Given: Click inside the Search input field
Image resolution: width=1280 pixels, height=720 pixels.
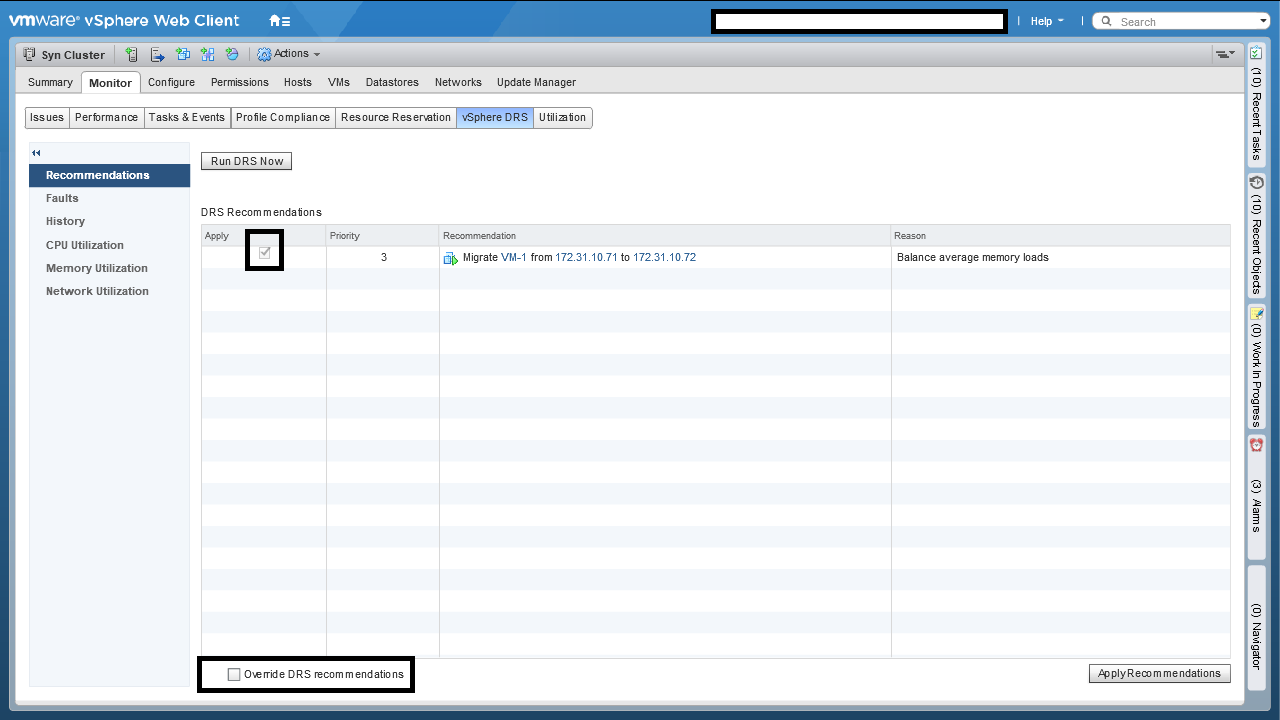Looking at the screenshot, I should (x=1180, y=21).
